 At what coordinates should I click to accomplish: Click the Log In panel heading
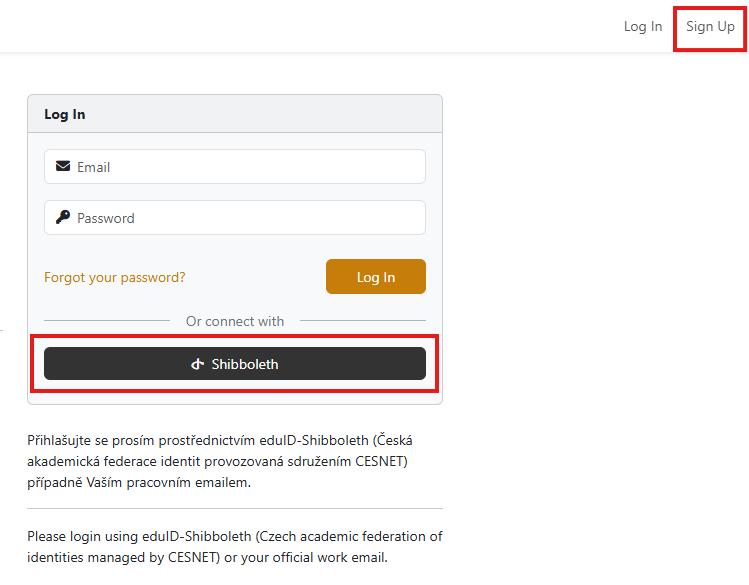pyautogui.click(x=64, y=115)
